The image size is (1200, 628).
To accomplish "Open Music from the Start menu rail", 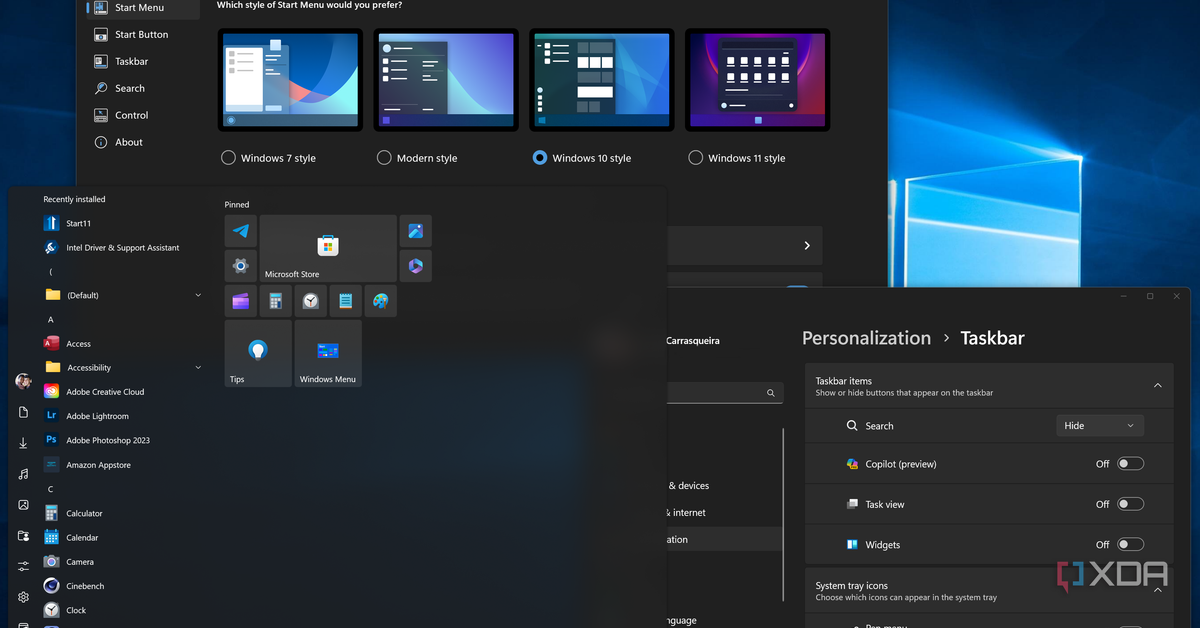I will tap(23, 474).
